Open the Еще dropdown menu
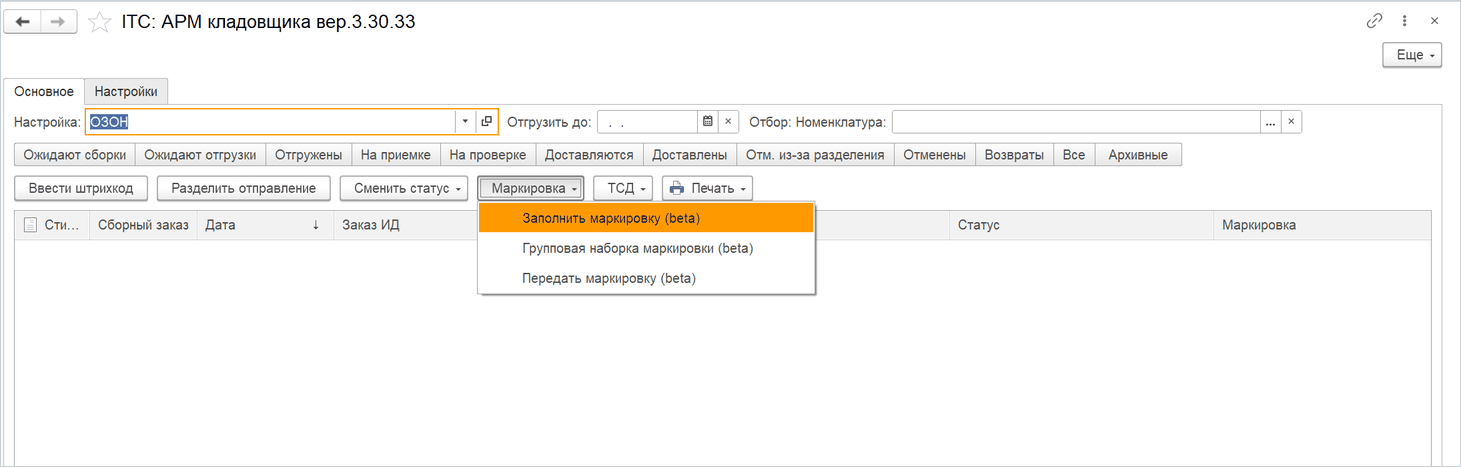 pos(1412,55)
